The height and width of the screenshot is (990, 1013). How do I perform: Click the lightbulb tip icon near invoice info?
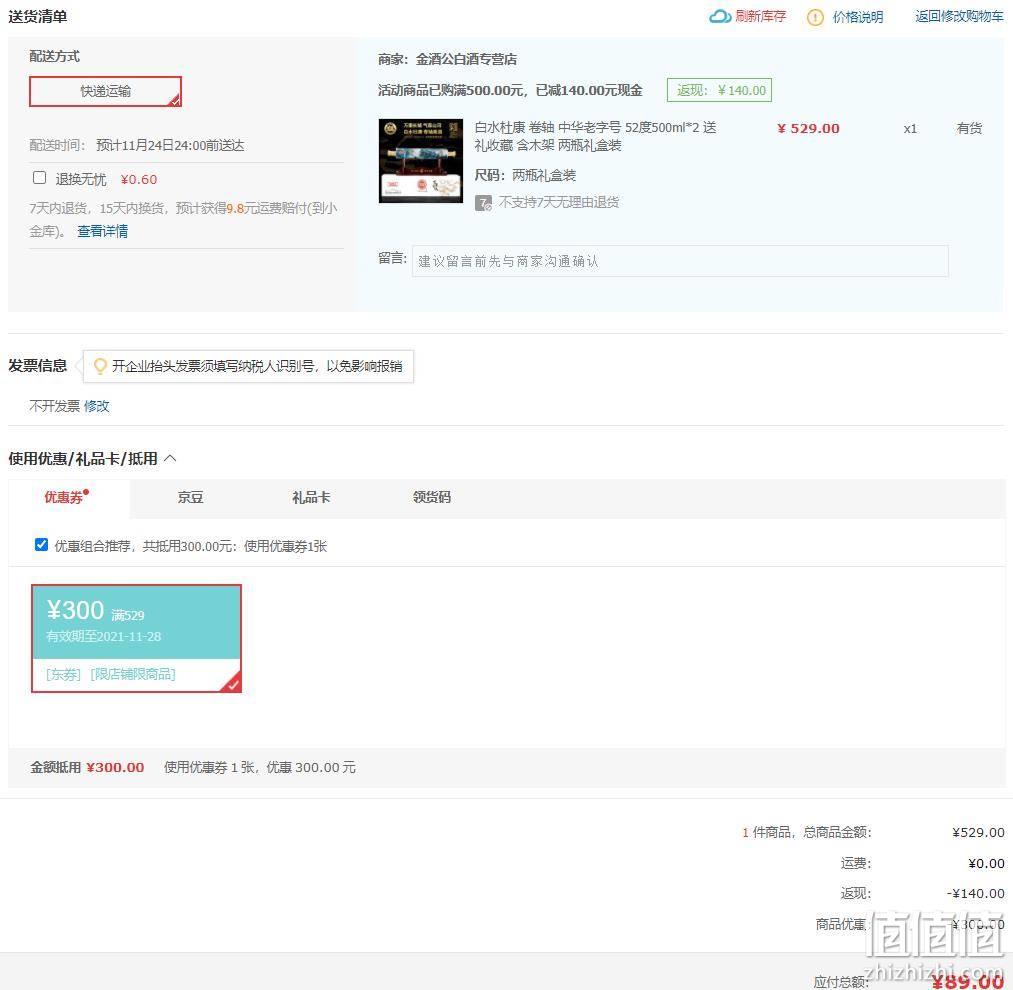100,366
